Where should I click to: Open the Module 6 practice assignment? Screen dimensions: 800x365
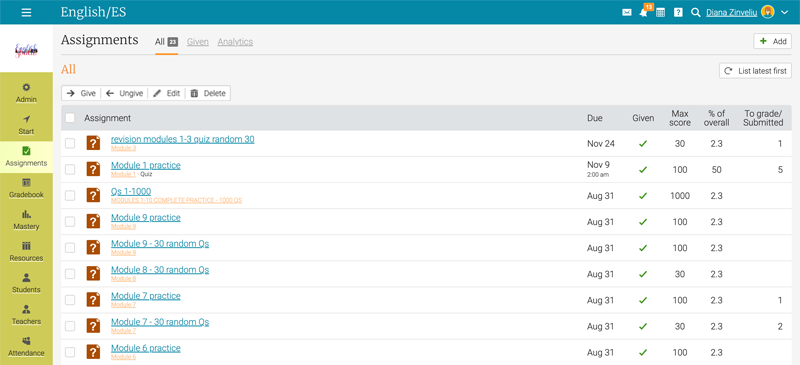click(x=146, y=348)
